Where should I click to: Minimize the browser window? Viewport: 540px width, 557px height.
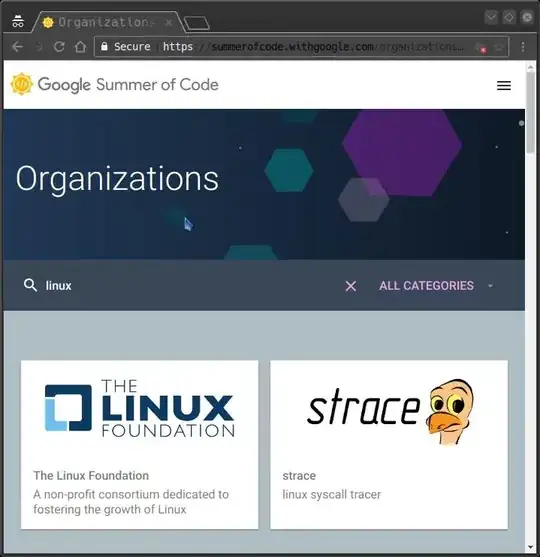[491, 17]
